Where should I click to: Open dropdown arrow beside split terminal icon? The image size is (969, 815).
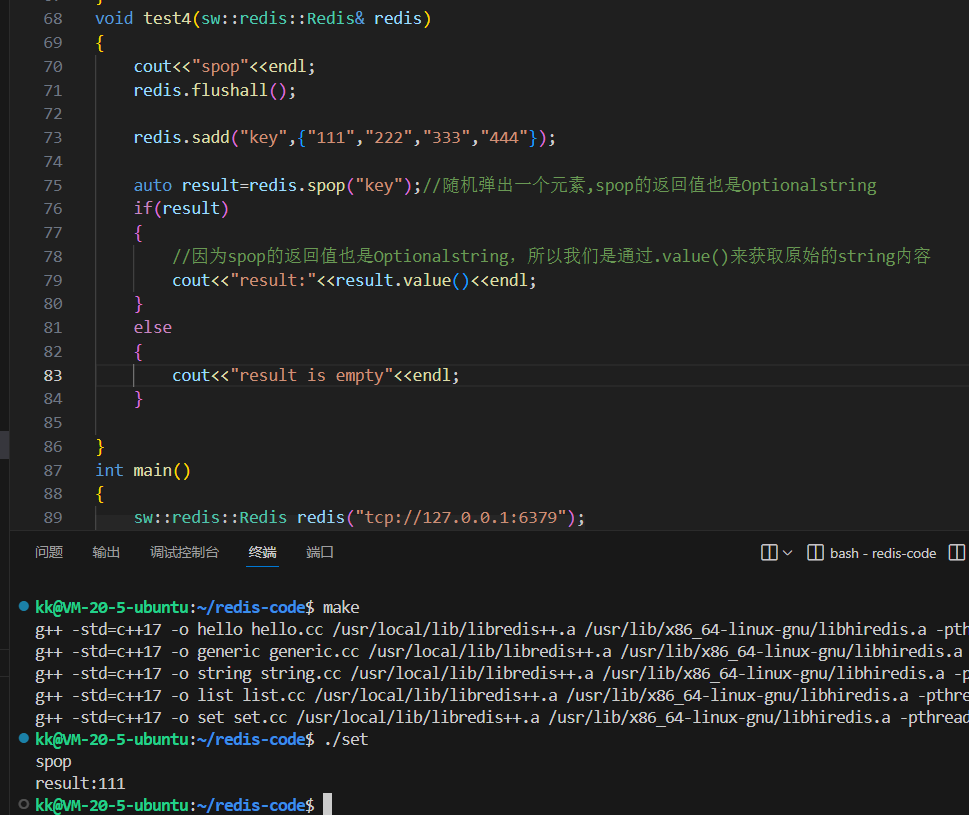coord(787,553)
